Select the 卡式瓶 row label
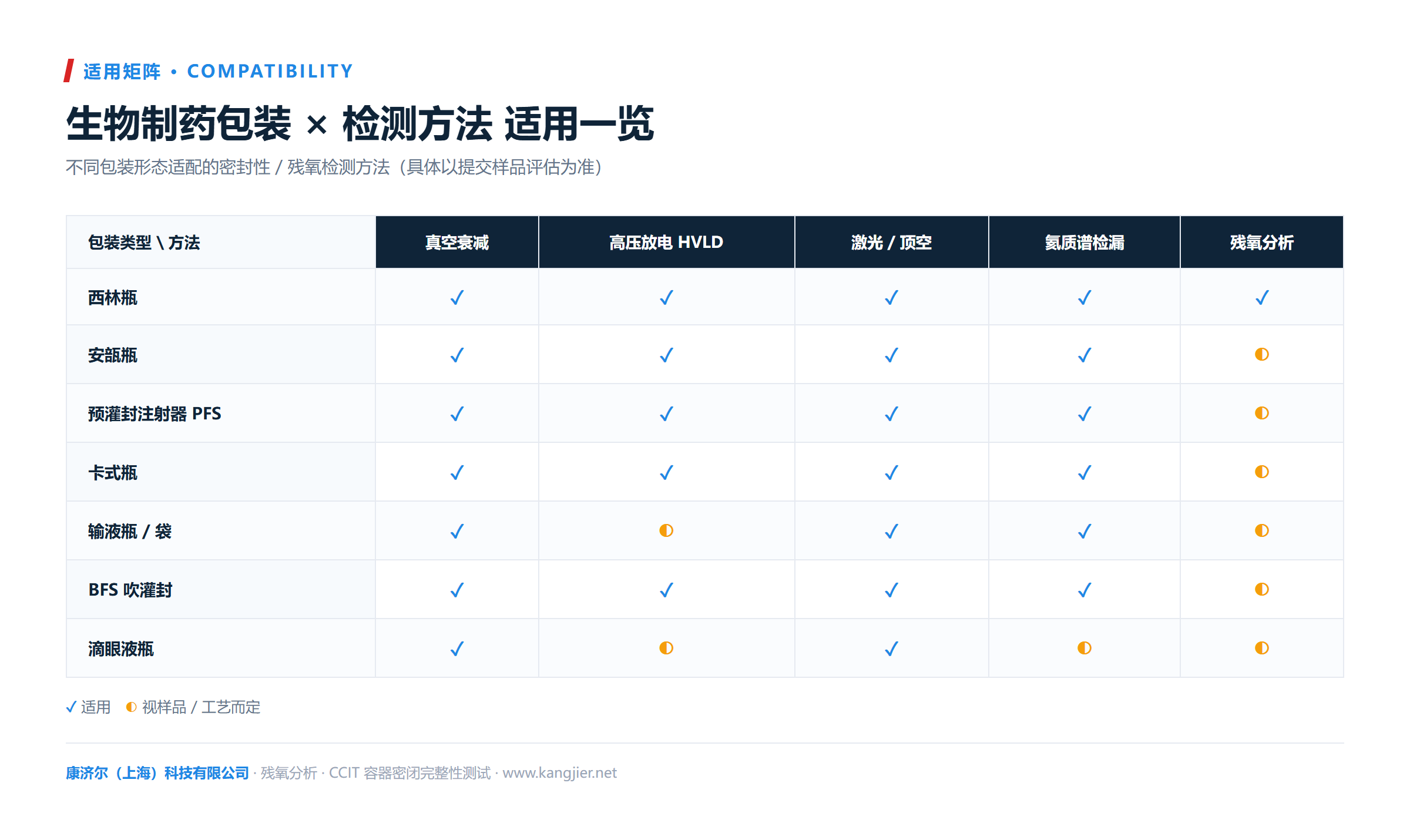 pyautogui.click(x=113, y=472)
